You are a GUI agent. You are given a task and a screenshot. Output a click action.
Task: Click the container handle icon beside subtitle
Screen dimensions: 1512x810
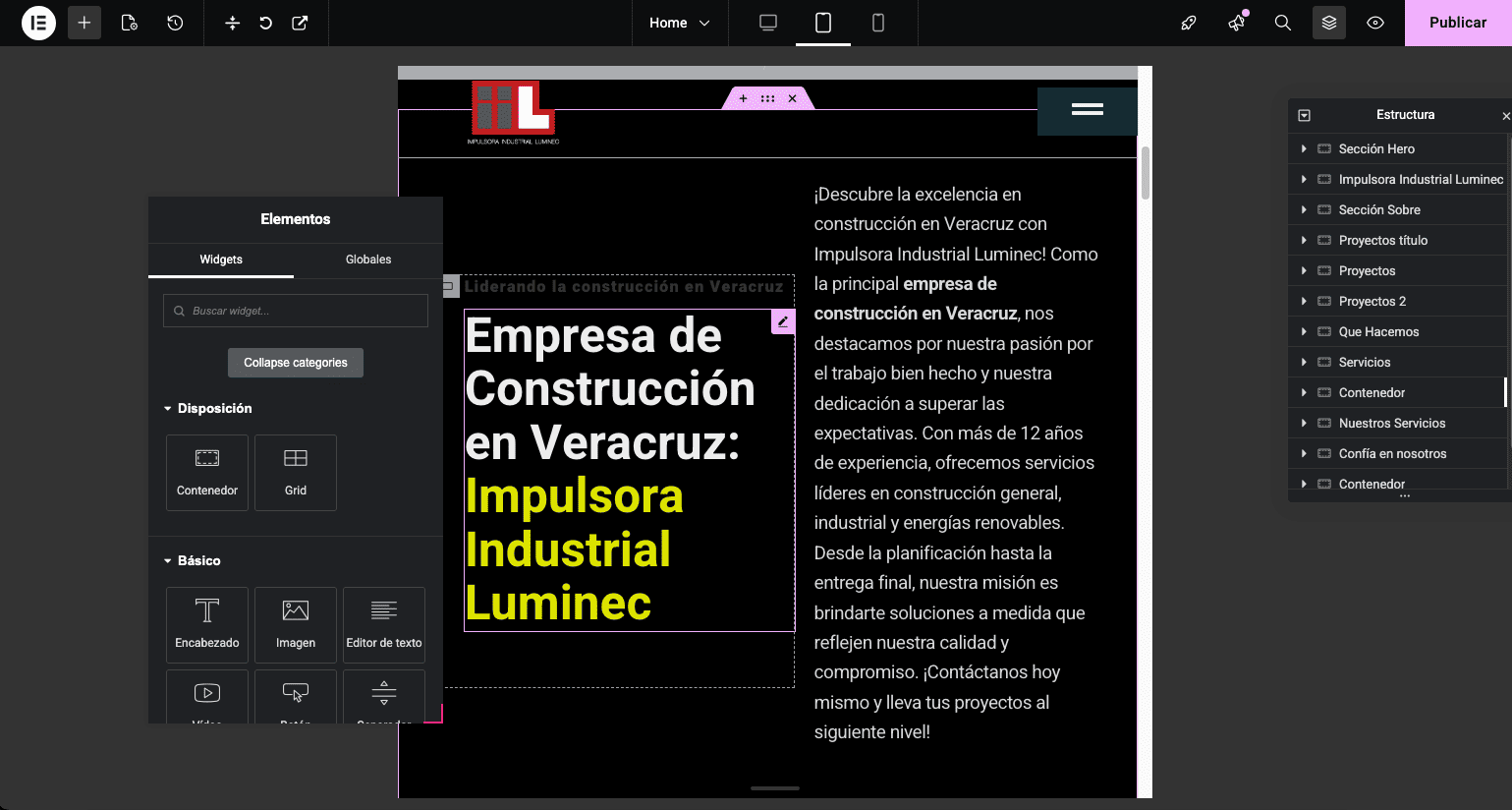[x=450, y=286]
